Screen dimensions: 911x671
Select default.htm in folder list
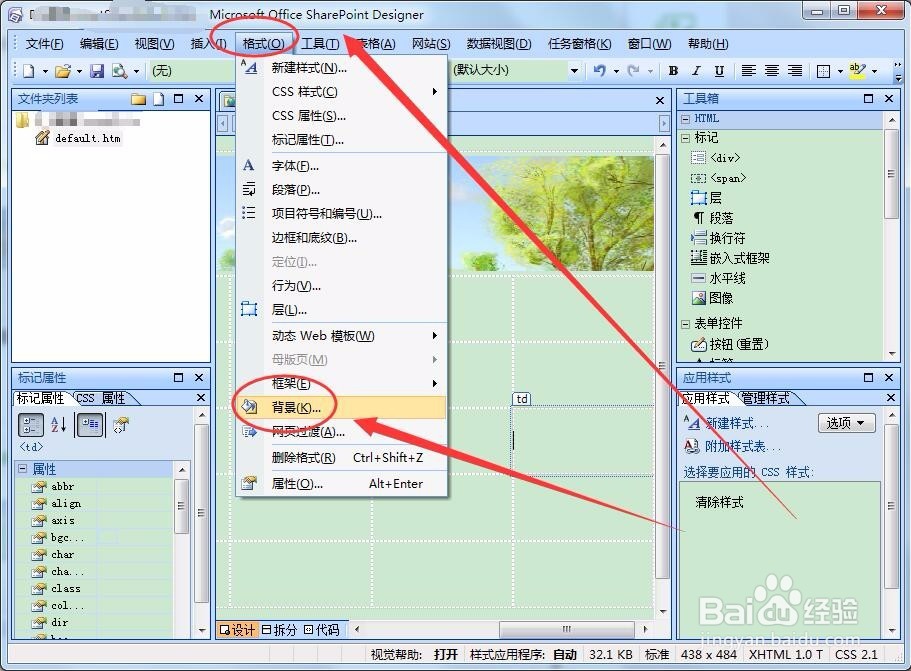[x=87, y=138]
